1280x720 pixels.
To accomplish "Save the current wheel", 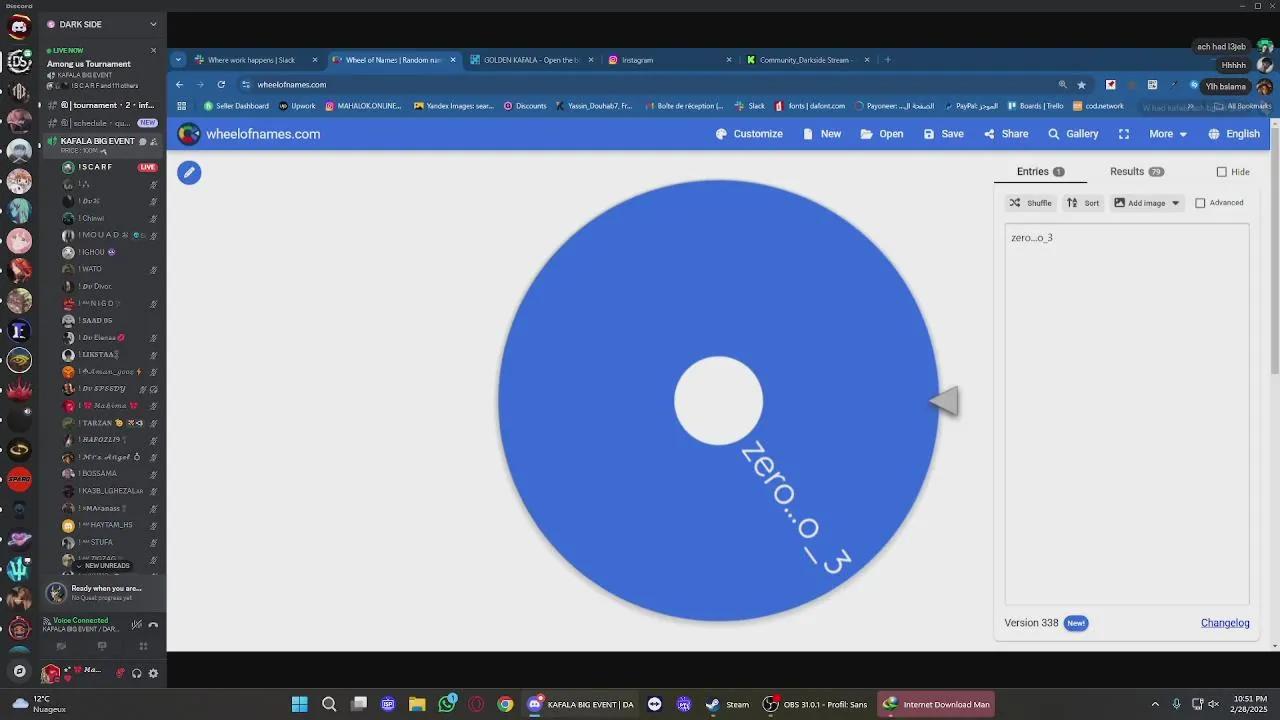I will tap(944, 134).
